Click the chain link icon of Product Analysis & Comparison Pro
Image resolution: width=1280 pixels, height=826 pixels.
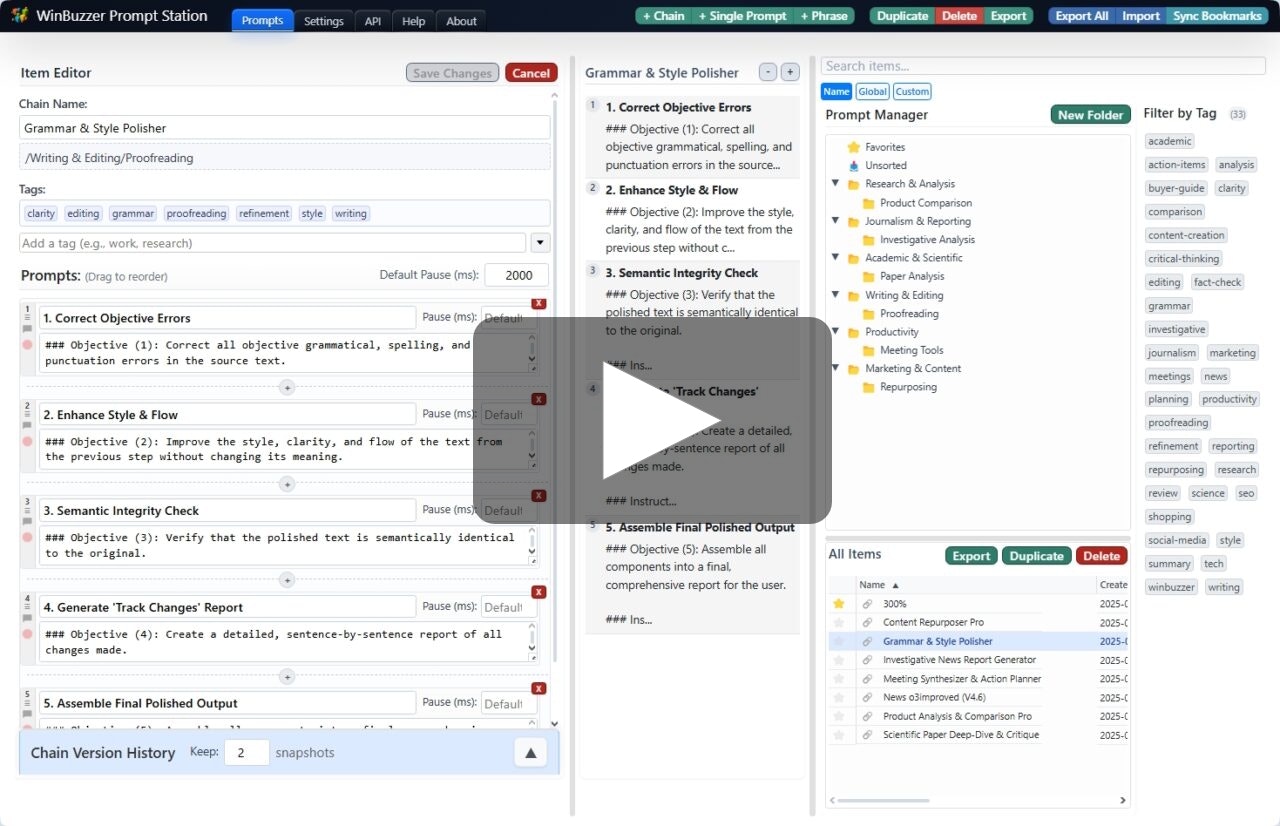pyautogui.click(x=867, y=716)
